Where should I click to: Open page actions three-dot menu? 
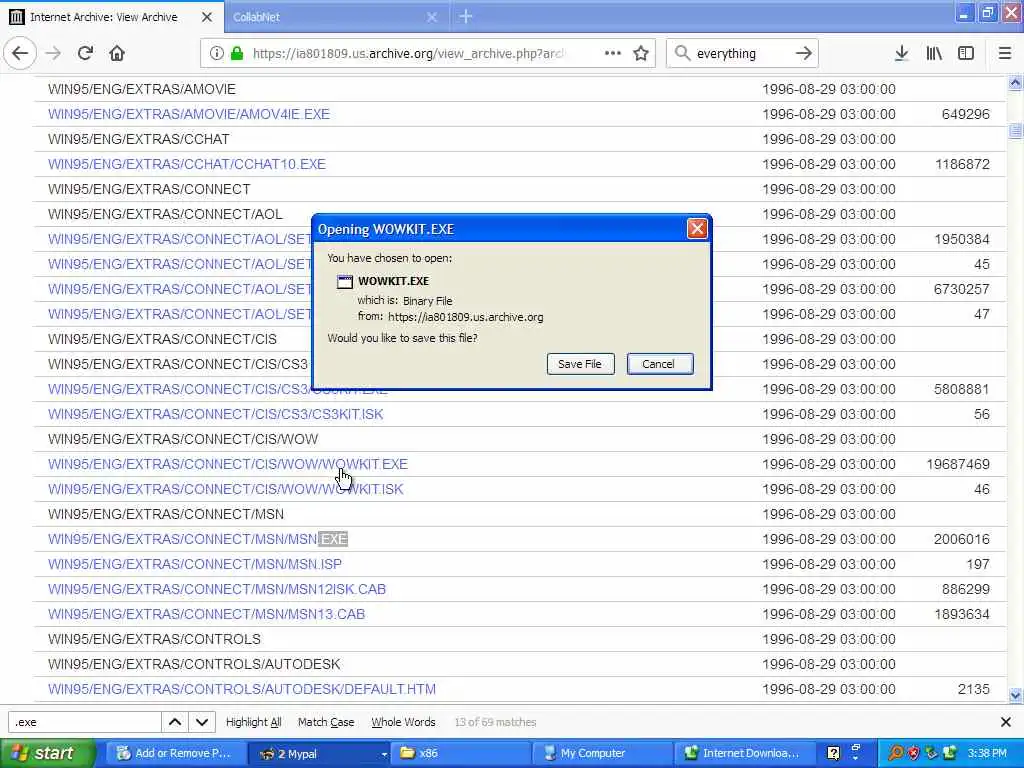pos(613,54)
